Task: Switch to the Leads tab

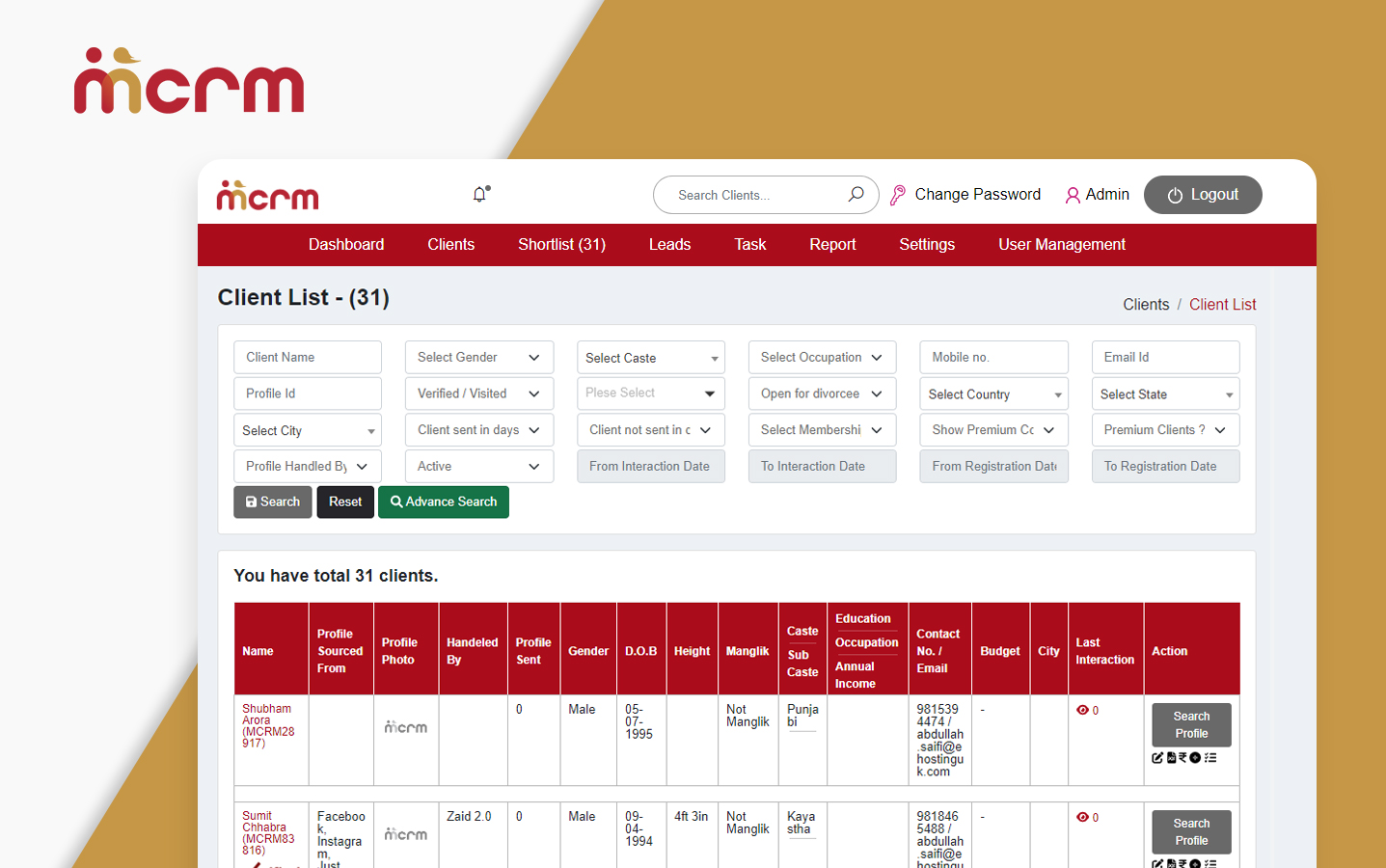Action: pos(669,244)
